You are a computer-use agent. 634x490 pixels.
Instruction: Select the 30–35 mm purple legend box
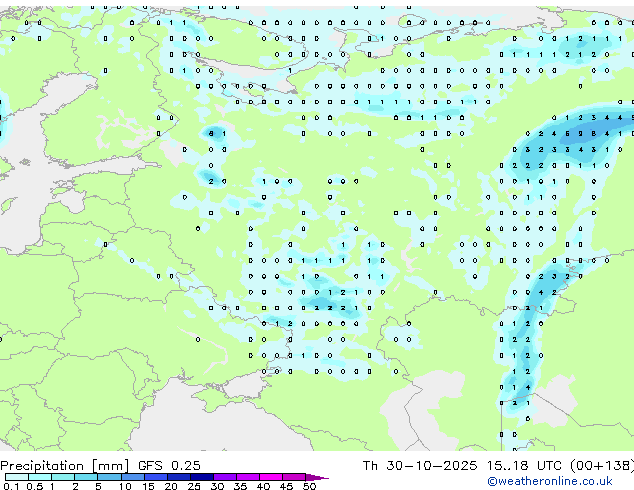coord(225,477)
